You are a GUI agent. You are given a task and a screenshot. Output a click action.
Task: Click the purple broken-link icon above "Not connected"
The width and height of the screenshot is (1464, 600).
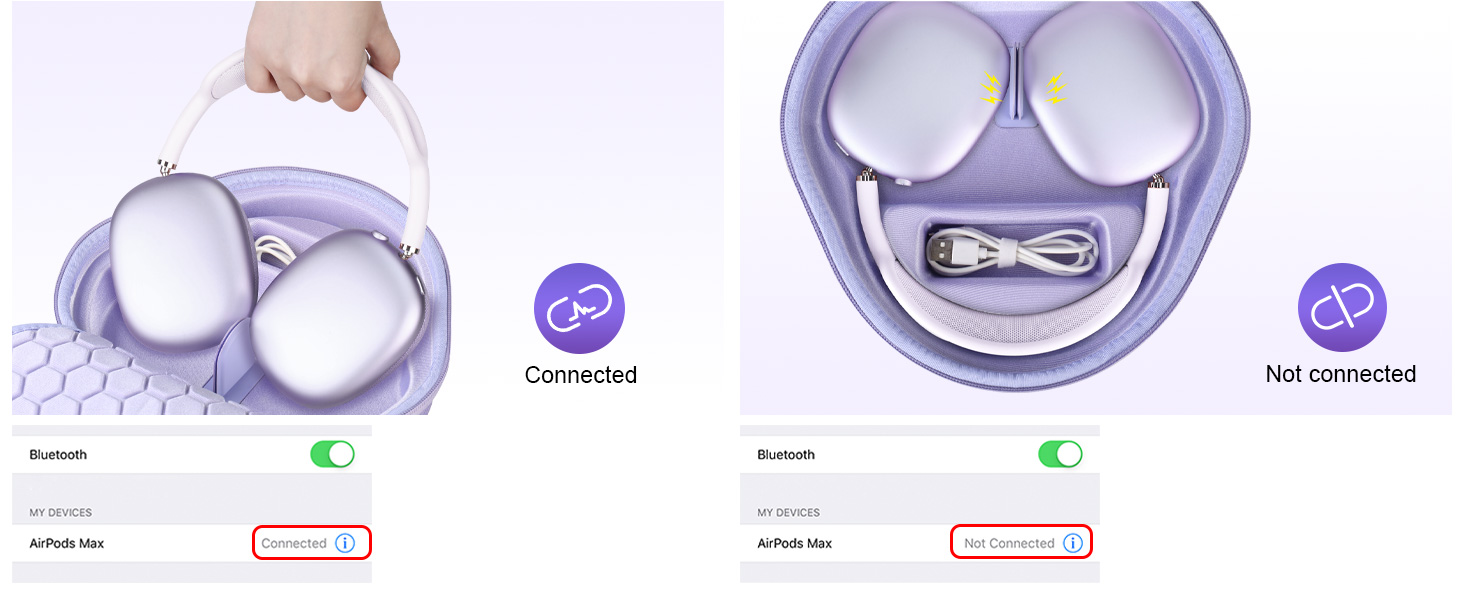coord(1342,309)
